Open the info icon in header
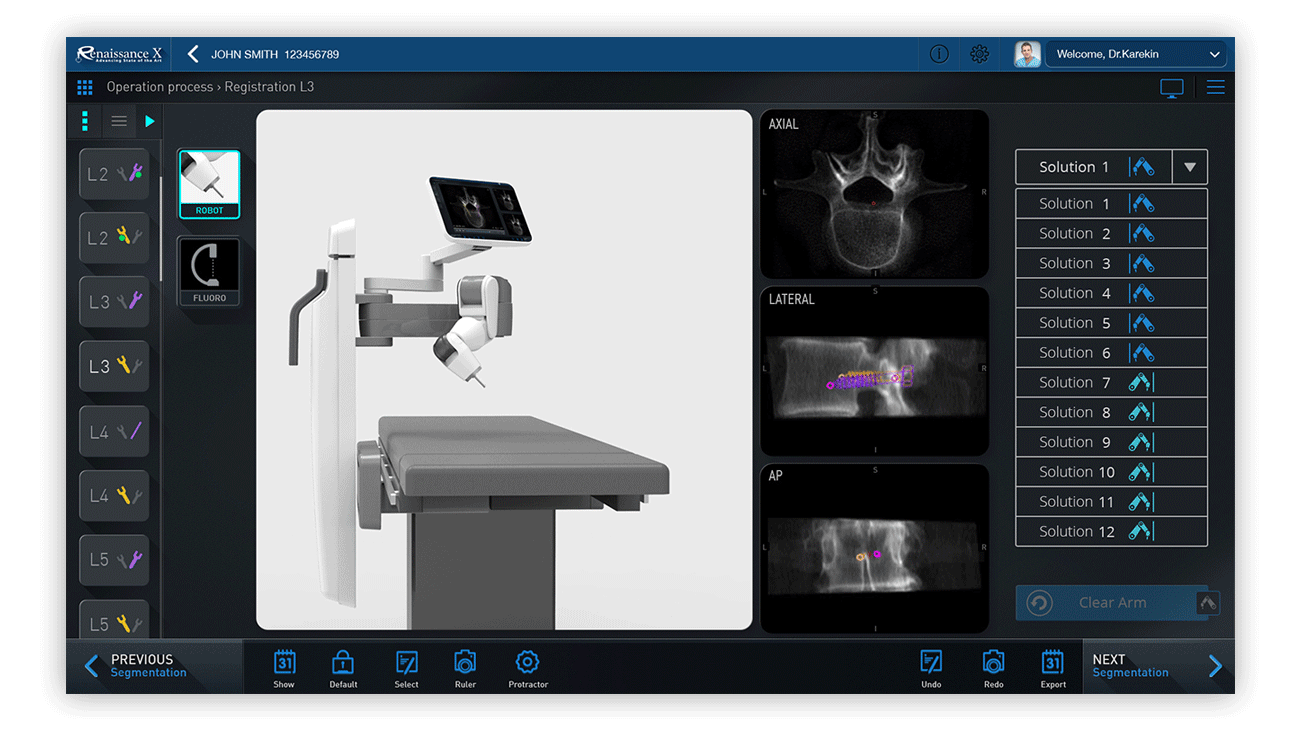The height and width of the screenshot is (731, 1300). (x=939, y=54)
